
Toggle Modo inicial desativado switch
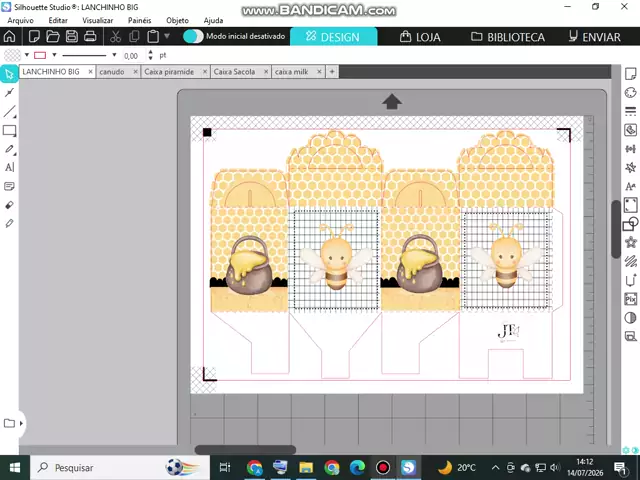[193, 36]
